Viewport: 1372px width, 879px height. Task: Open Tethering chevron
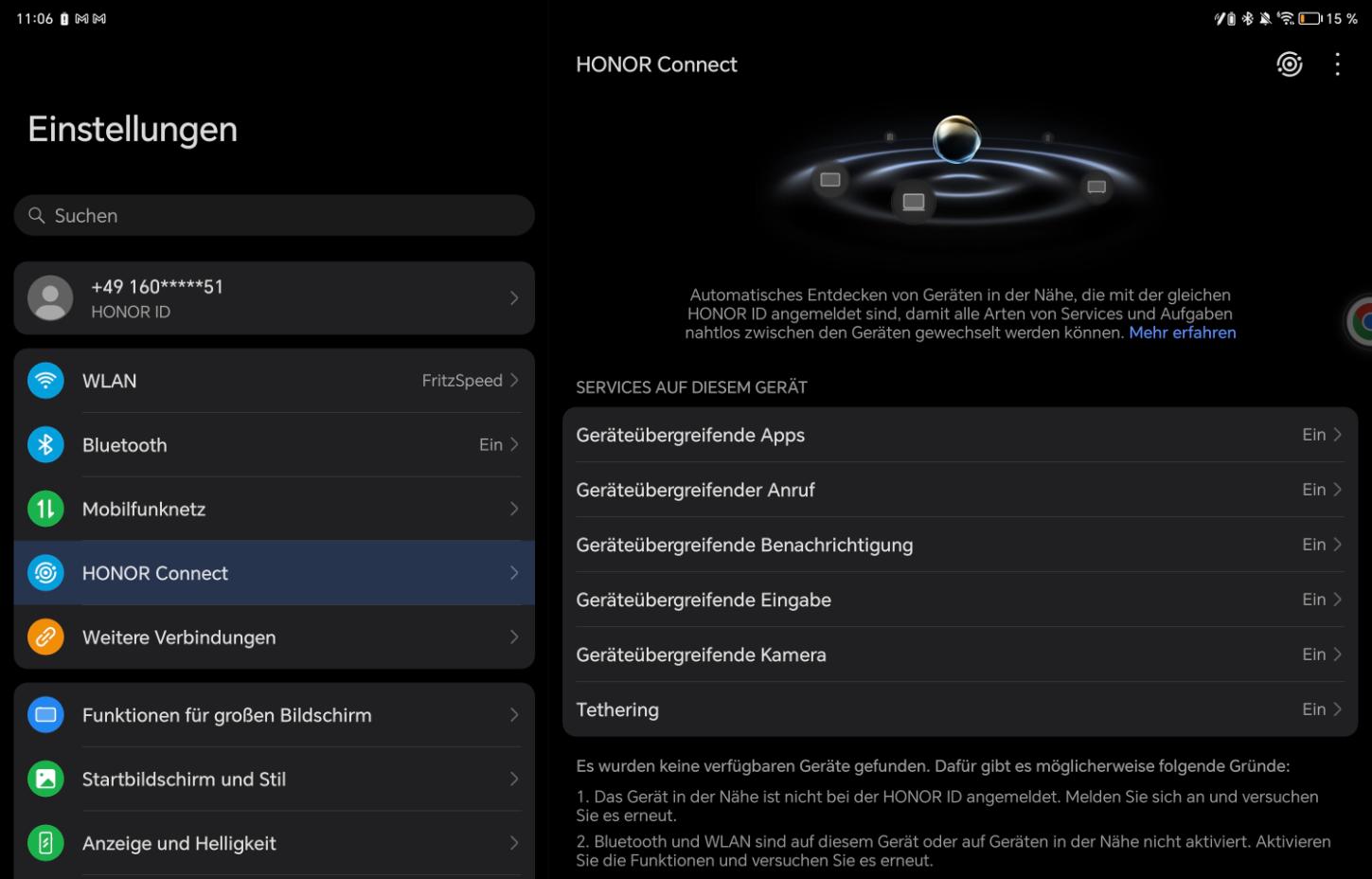click(x=1337, y=709)
